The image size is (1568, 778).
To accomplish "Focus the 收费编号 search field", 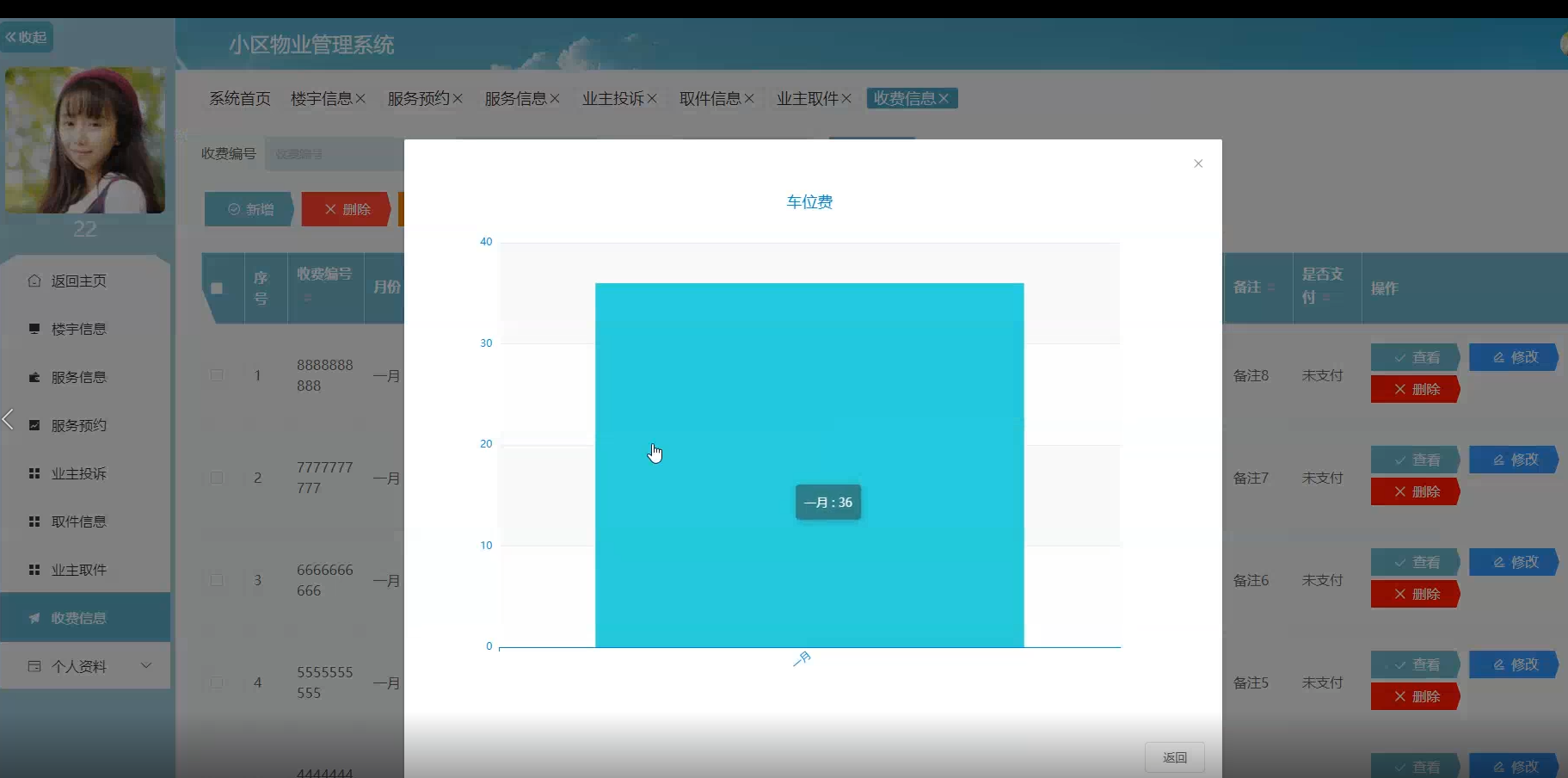I will click(335, 153).
